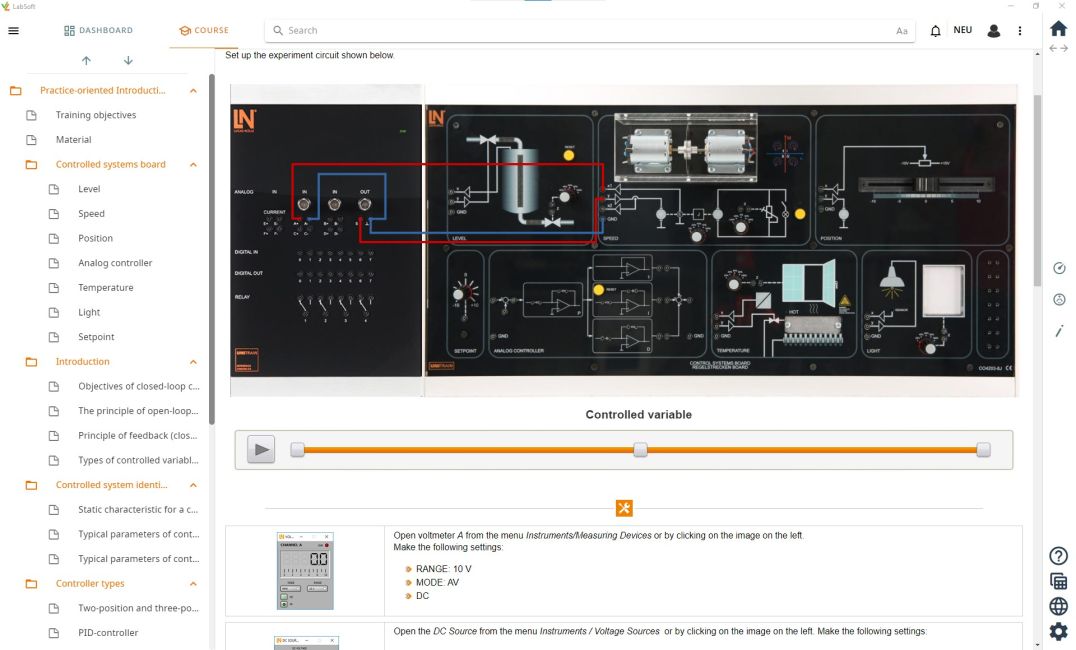This screenshot has height=650, width=1076.
Task: Click the Controller types folder icon
Action: pyautogui.click(x=32, y=584)
